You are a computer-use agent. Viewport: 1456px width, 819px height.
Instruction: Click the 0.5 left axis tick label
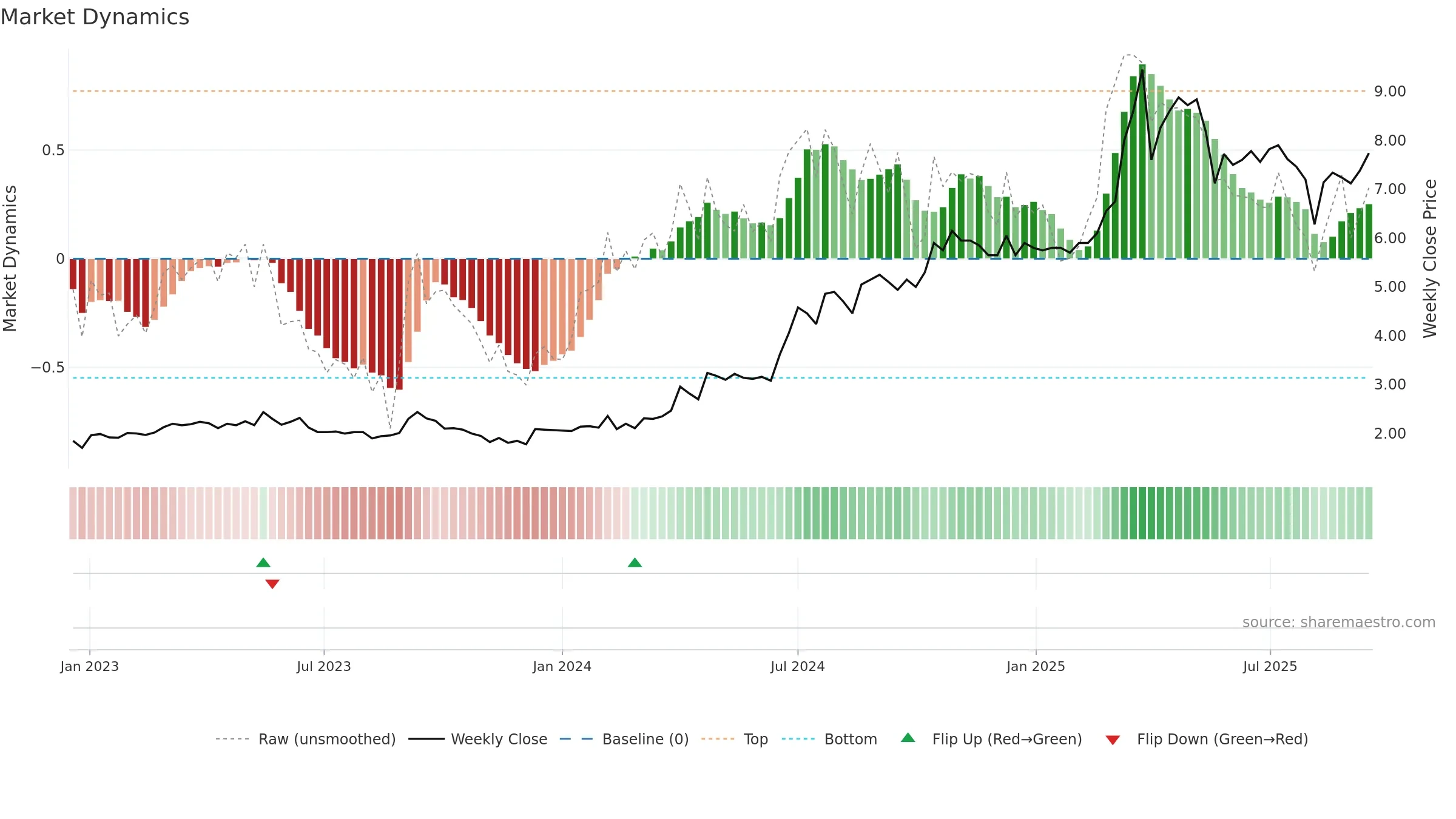point(53,150)
